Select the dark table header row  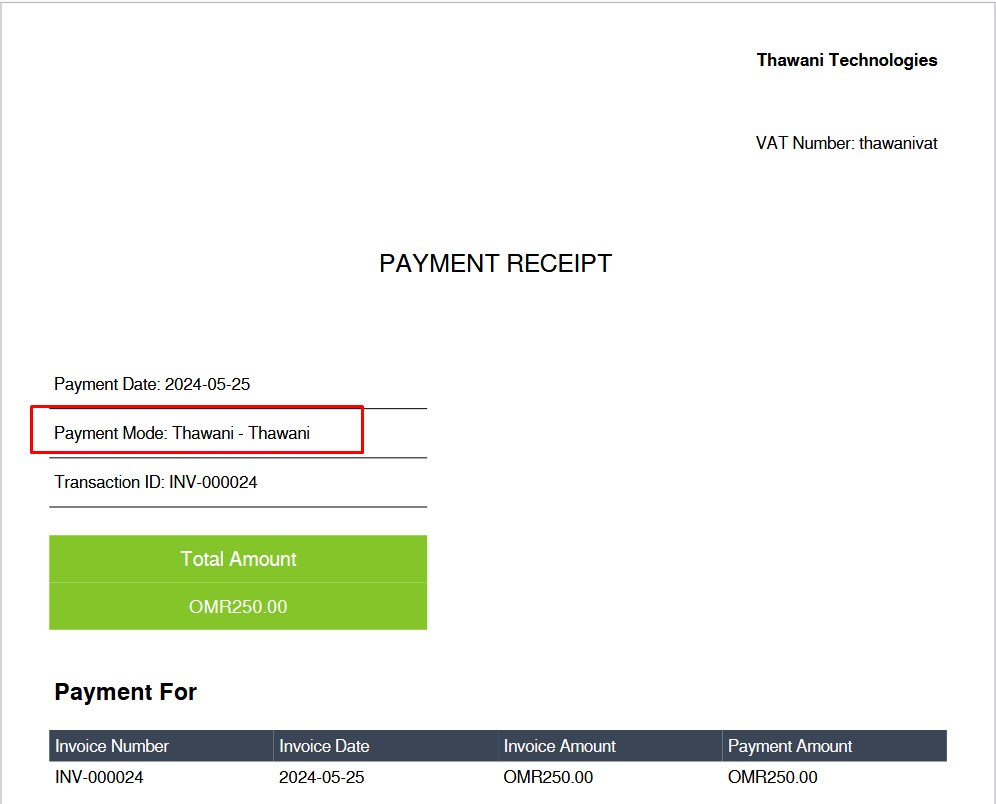(498, 746)
